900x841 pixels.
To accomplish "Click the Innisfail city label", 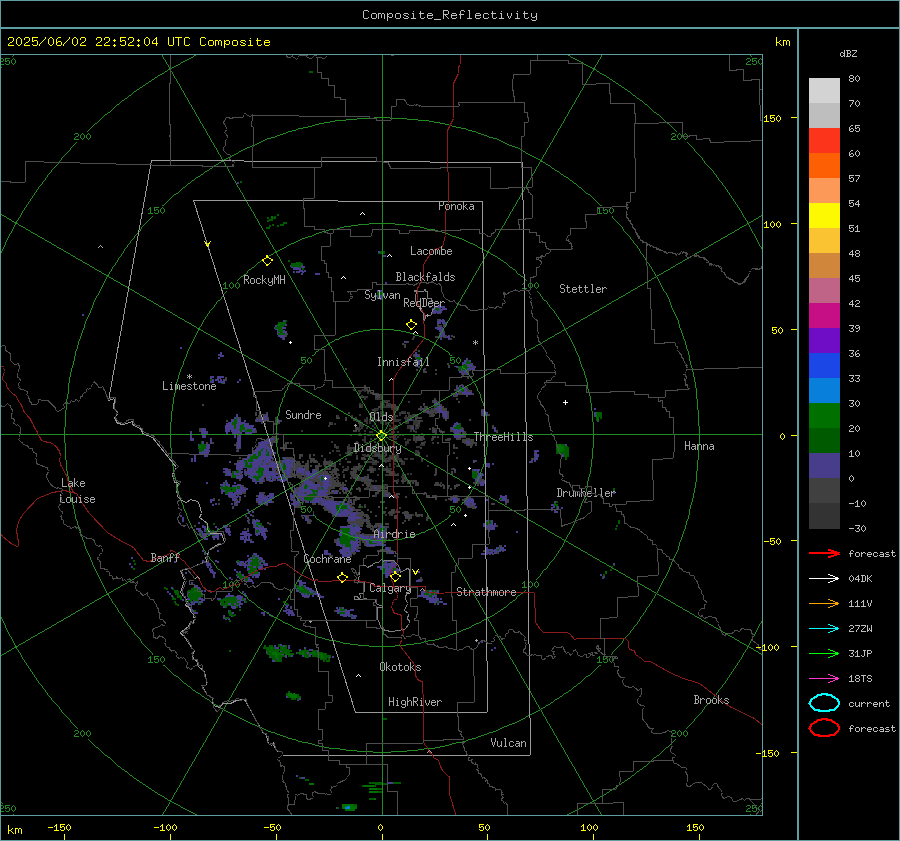I will (403, 362).
